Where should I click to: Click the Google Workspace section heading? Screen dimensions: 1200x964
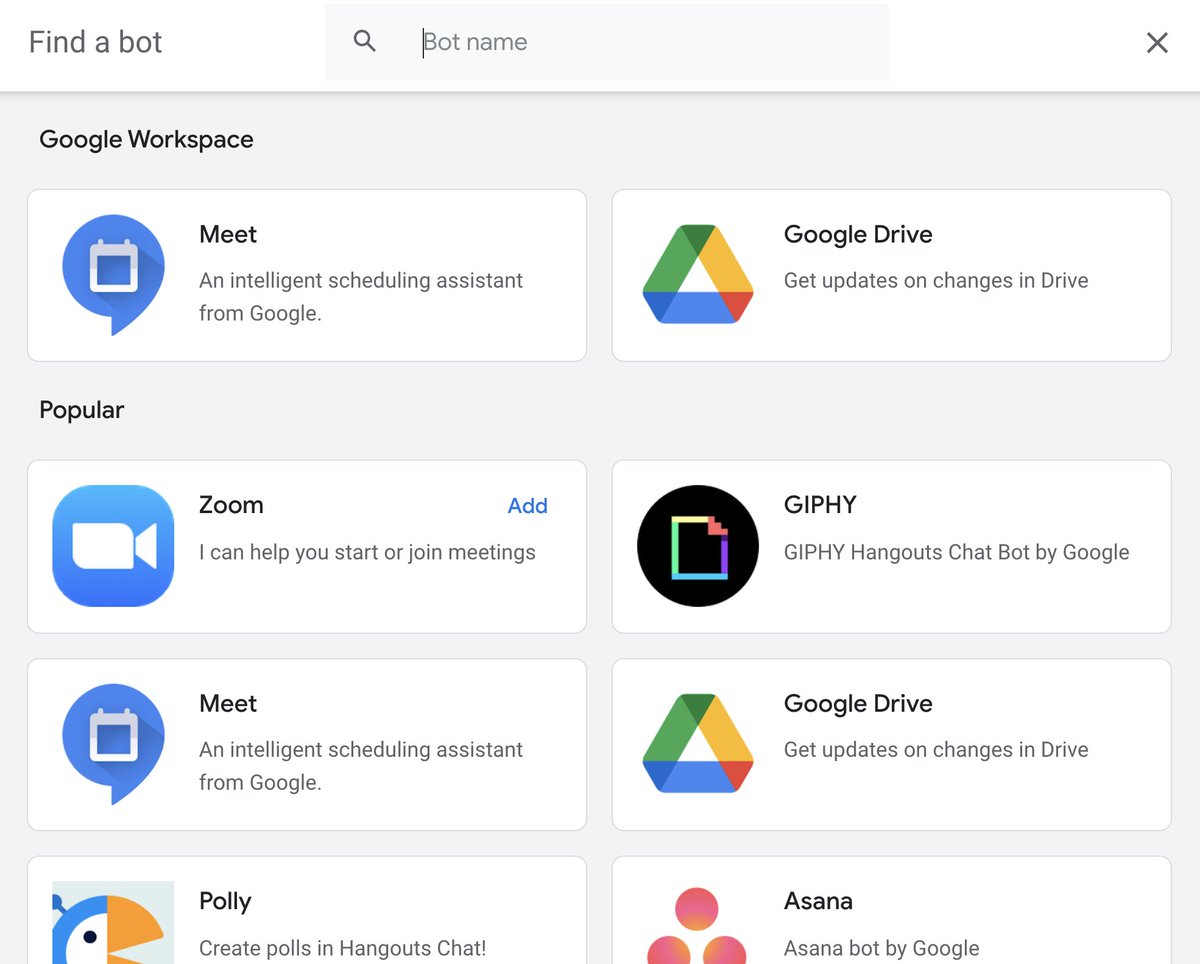146,140
